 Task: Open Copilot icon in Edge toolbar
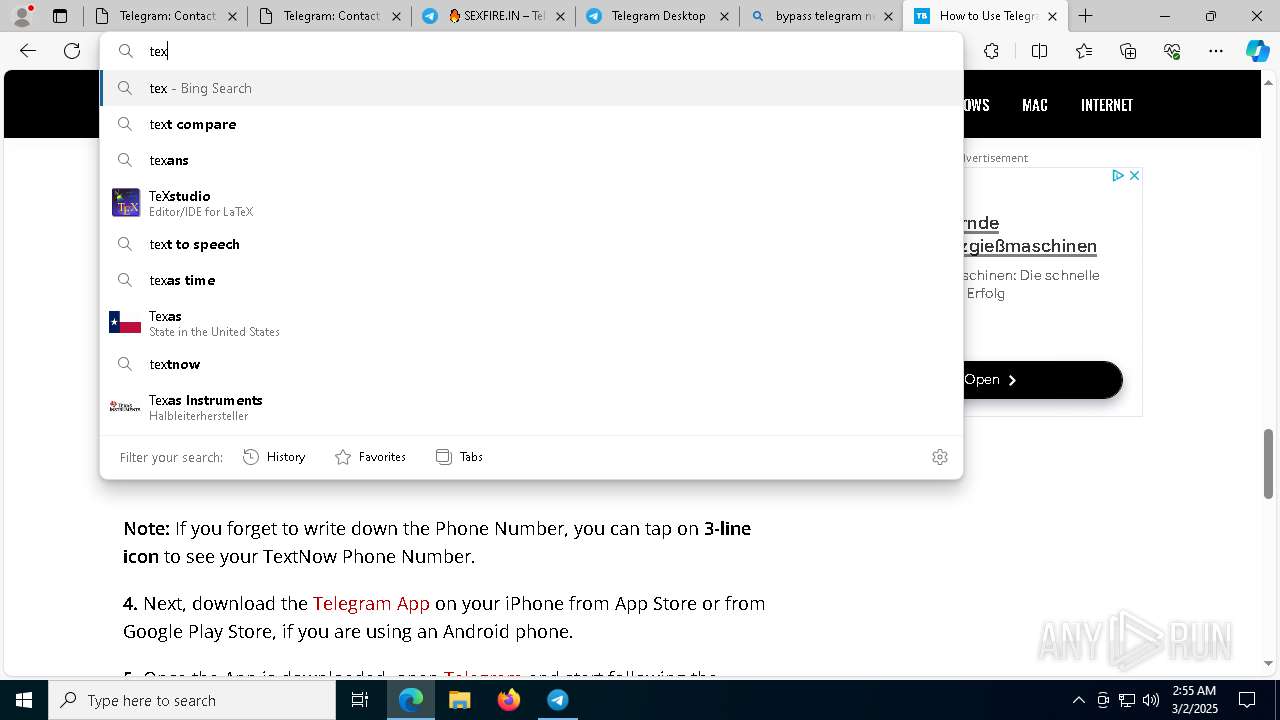[x=1257, y=51]
